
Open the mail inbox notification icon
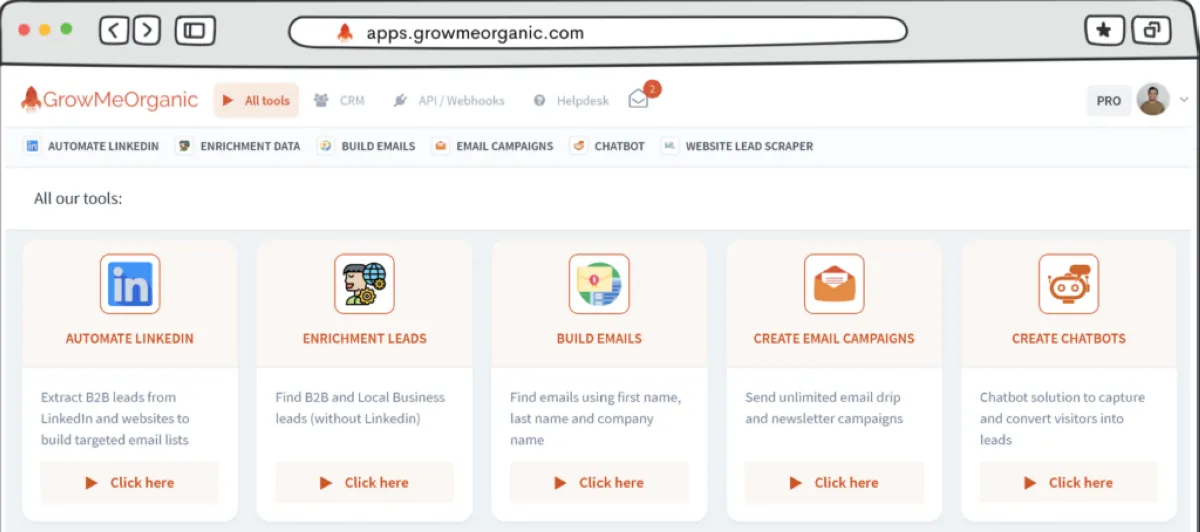click(x=640, y=98)
